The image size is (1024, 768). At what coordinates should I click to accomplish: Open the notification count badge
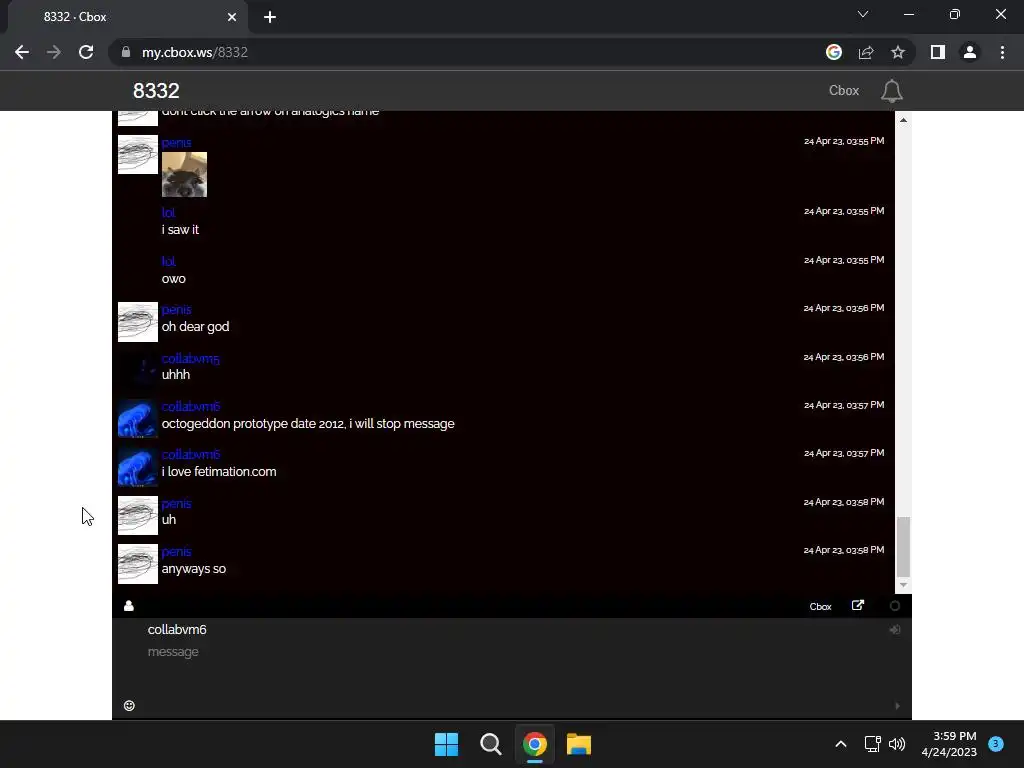pos(995,744)
